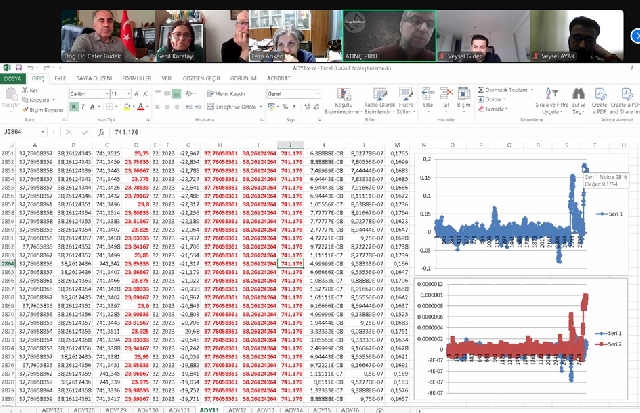Screen dimensions: 640x413
Task: Click the accounting number format icon
Action: (271, 107)
